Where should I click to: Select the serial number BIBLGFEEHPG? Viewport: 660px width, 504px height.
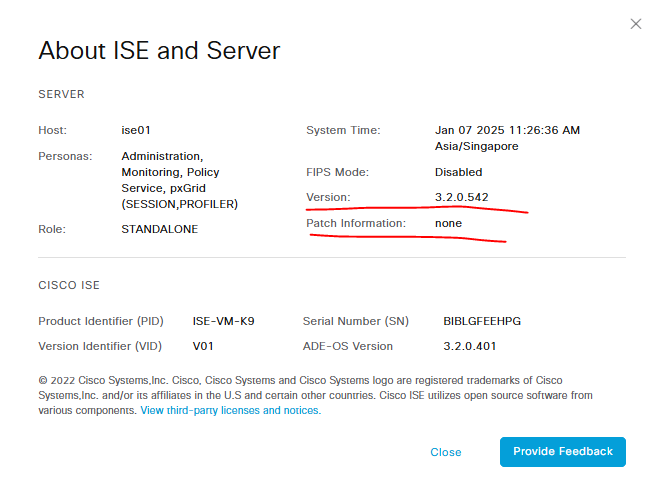coord(482,321)
